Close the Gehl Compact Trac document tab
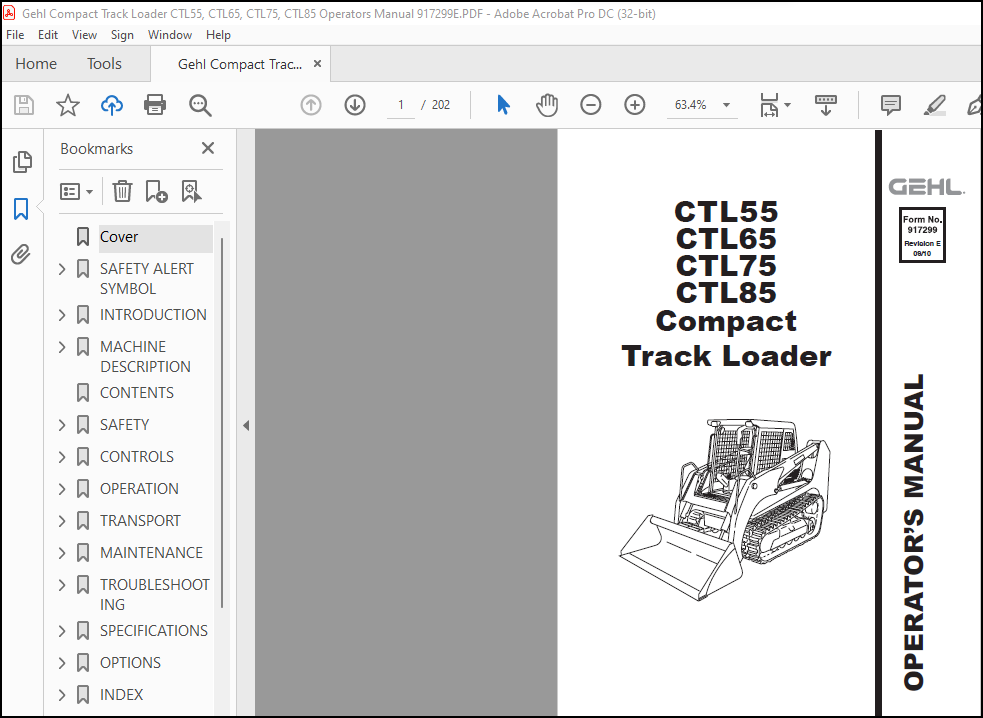The image size is (983, 718). coord(317,64)
